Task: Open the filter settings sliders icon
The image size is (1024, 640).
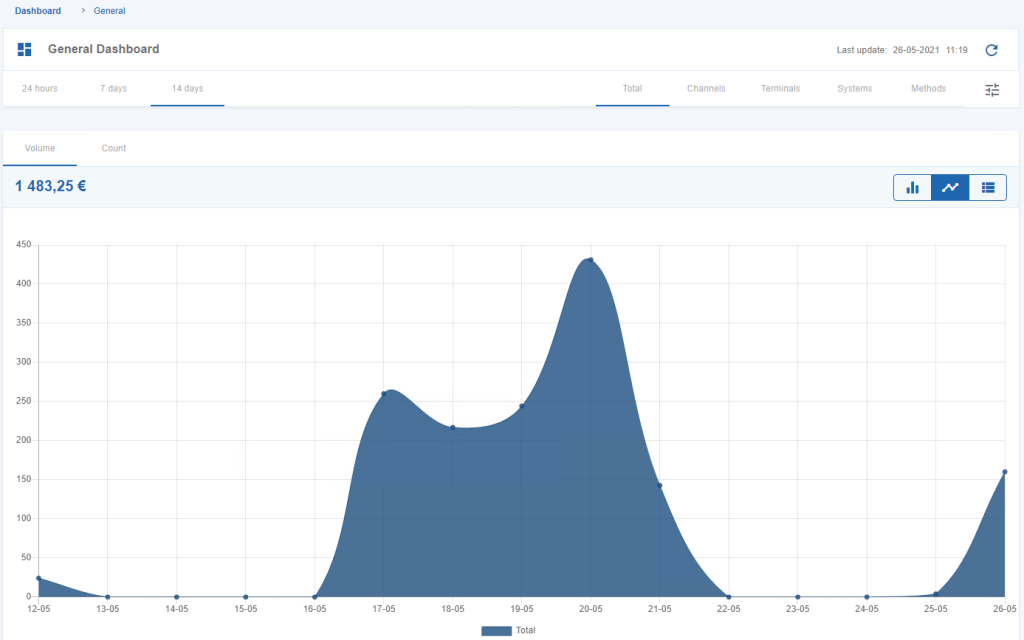Action: pyautogui.click(x=992, y=90)
